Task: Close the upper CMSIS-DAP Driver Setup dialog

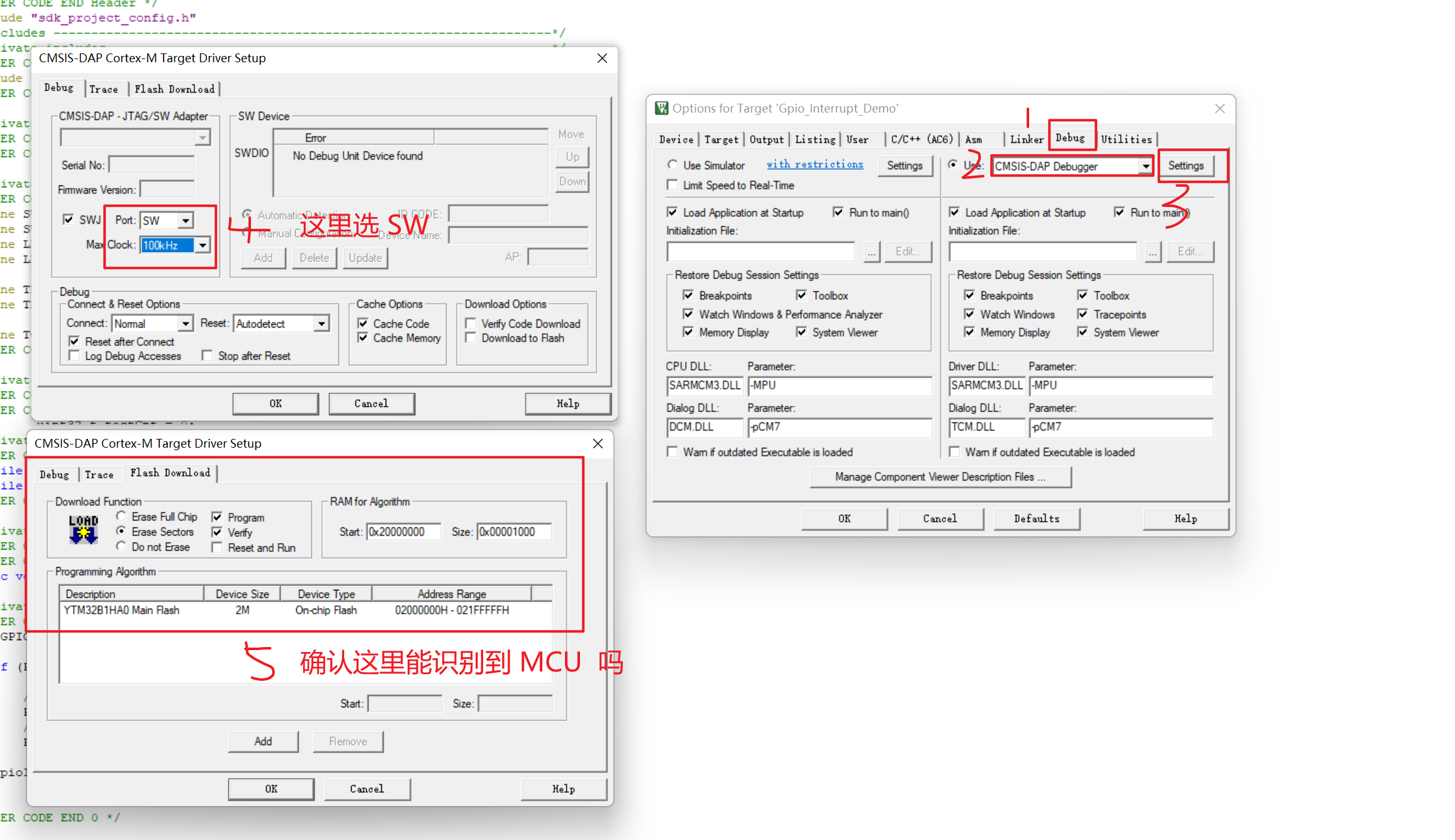Action: pyautogui.click(x=602, y=58)
